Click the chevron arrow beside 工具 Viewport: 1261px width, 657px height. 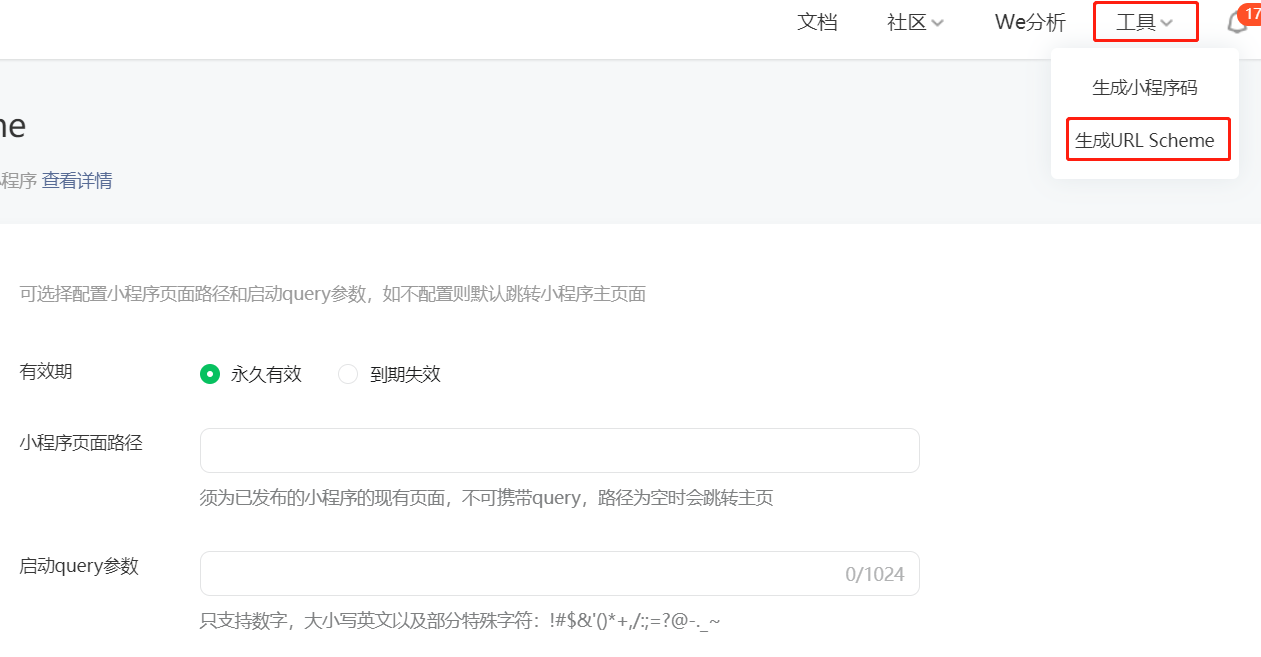1166,23
